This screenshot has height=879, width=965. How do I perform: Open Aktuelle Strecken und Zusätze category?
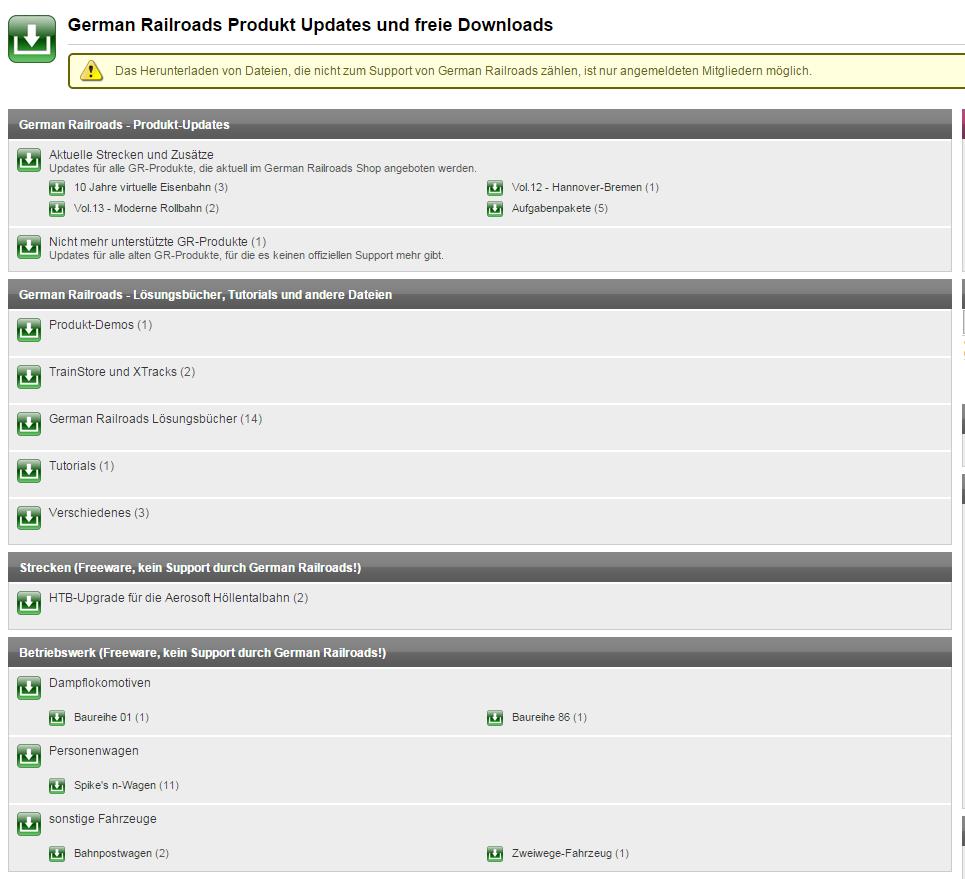131,155
